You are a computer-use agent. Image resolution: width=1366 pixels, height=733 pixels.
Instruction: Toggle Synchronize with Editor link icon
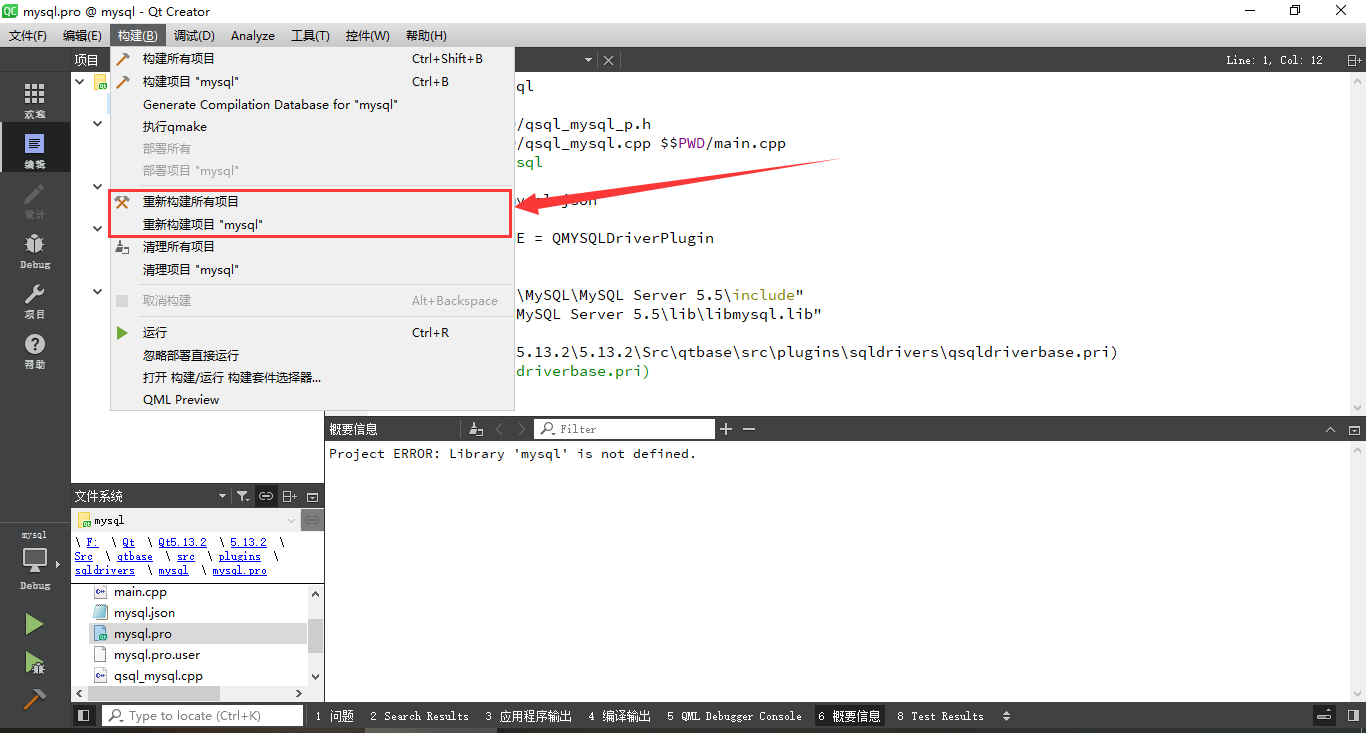tap(265, 495)
